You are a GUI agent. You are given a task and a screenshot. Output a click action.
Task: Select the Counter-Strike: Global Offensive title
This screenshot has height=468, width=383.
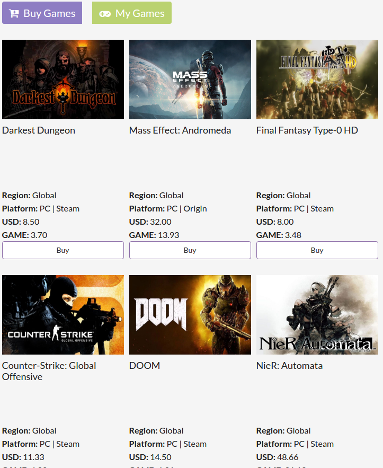click(x=49, y=371)
